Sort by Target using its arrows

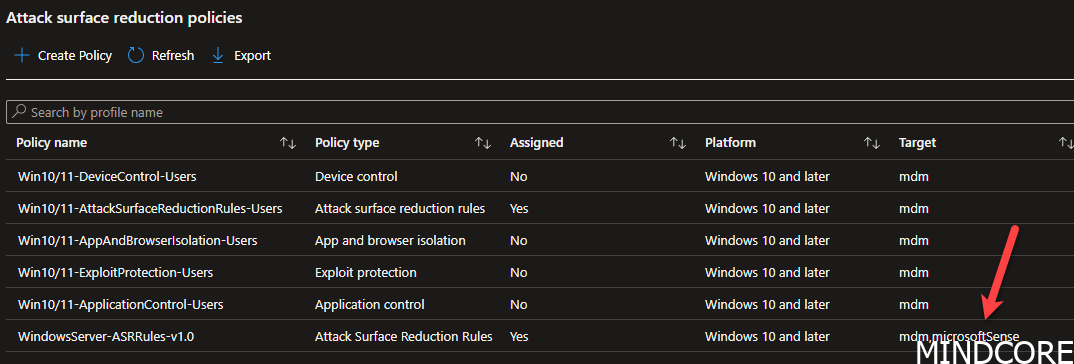click(1065, 143)
